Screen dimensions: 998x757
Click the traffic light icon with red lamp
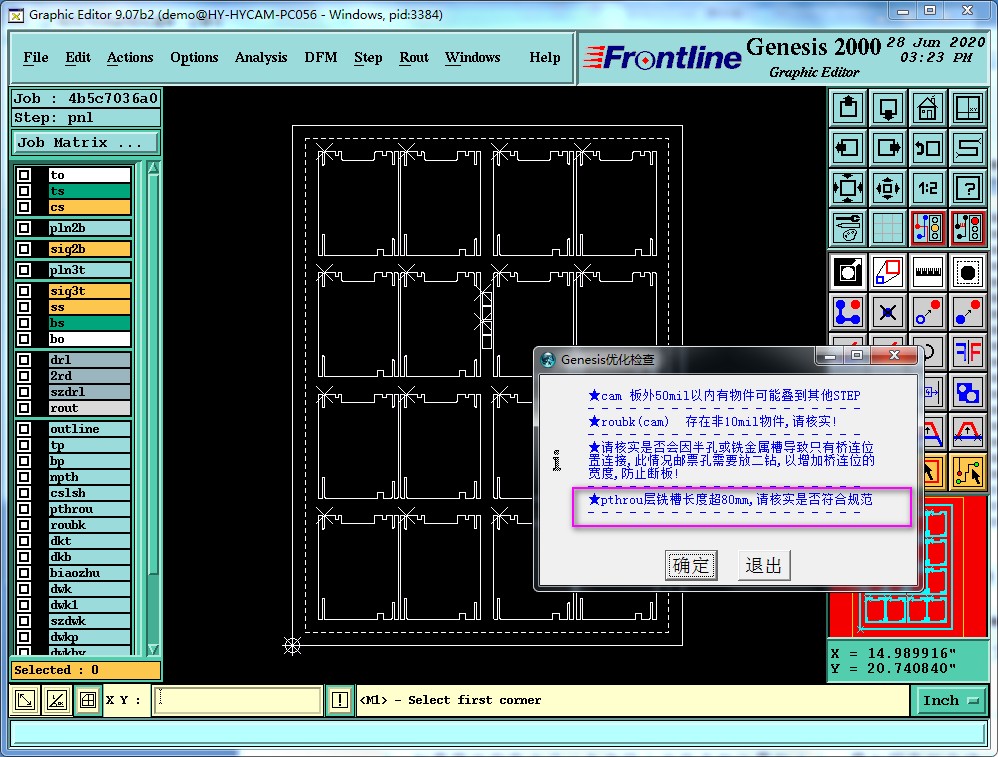967,228
